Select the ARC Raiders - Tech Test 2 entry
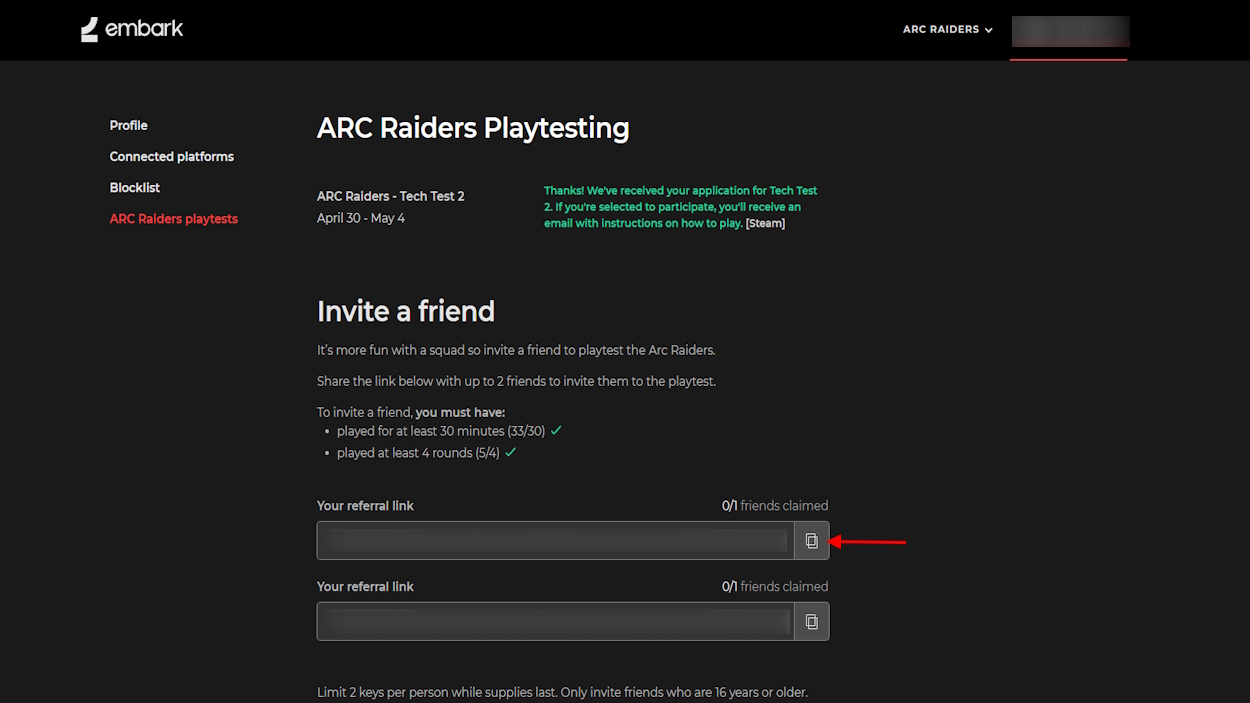This screenshot has width=1250, height=703. [x=390, y=196]
